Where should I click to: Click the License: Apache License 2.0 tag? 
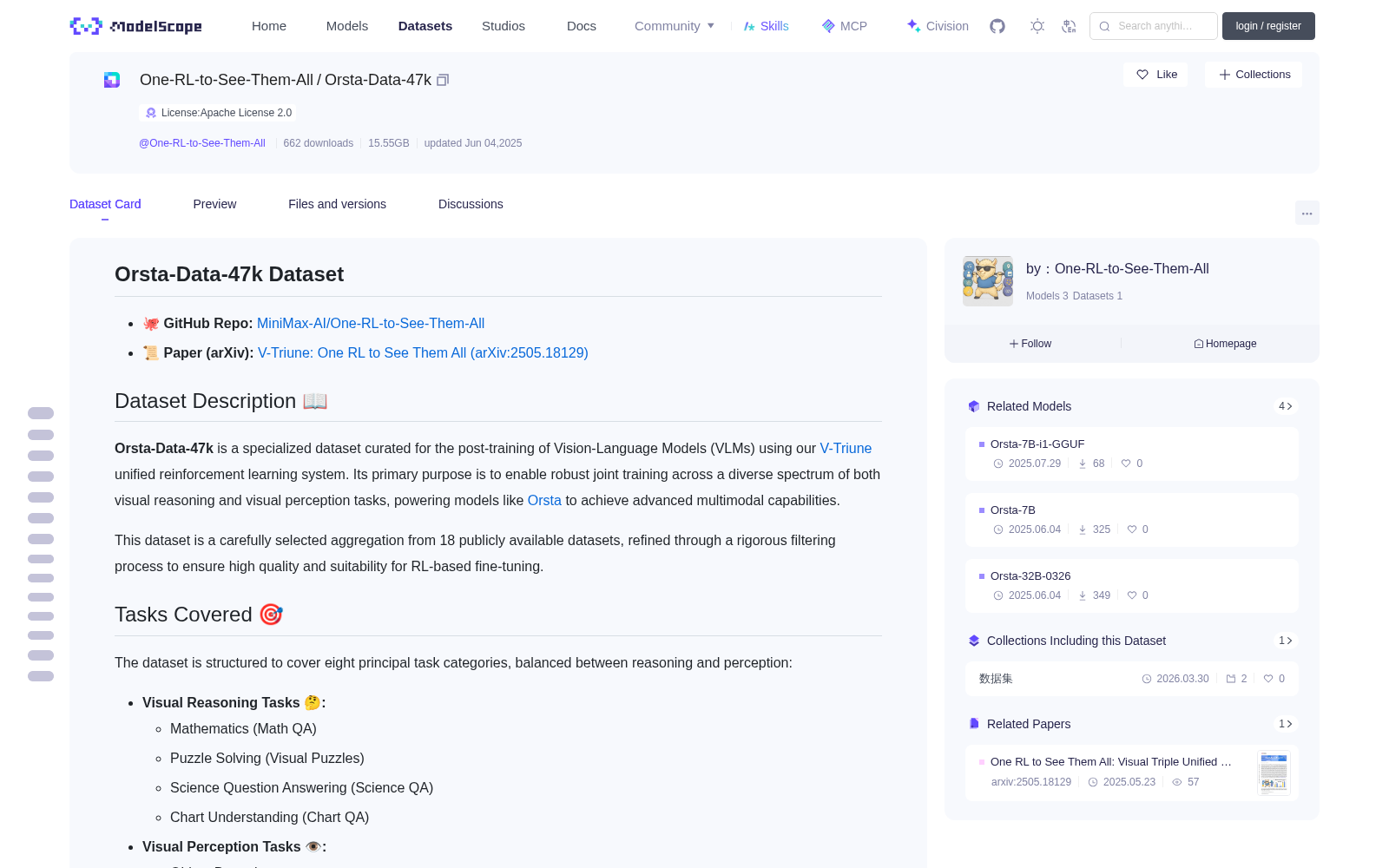click(x=218, y=113)
